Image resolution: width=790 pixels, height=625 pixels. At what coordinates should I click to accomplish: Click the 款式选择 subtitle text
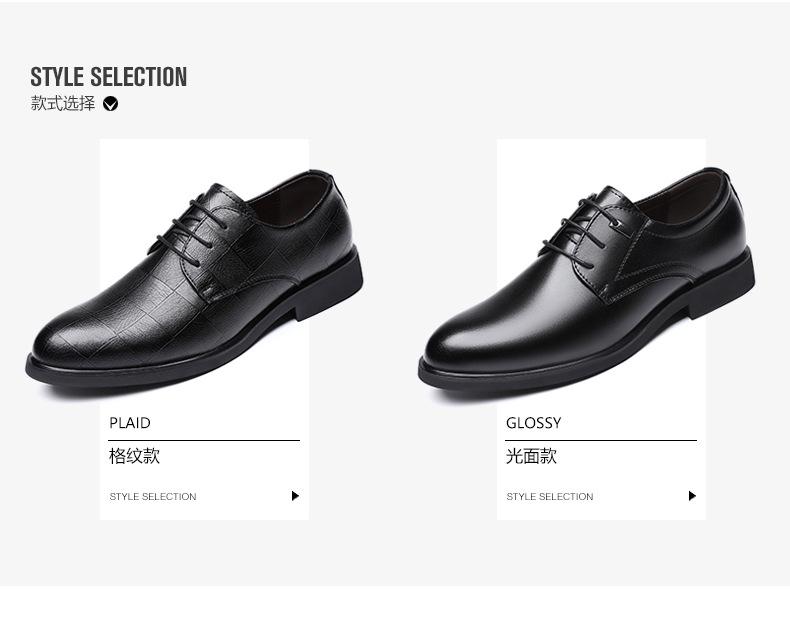63,103
